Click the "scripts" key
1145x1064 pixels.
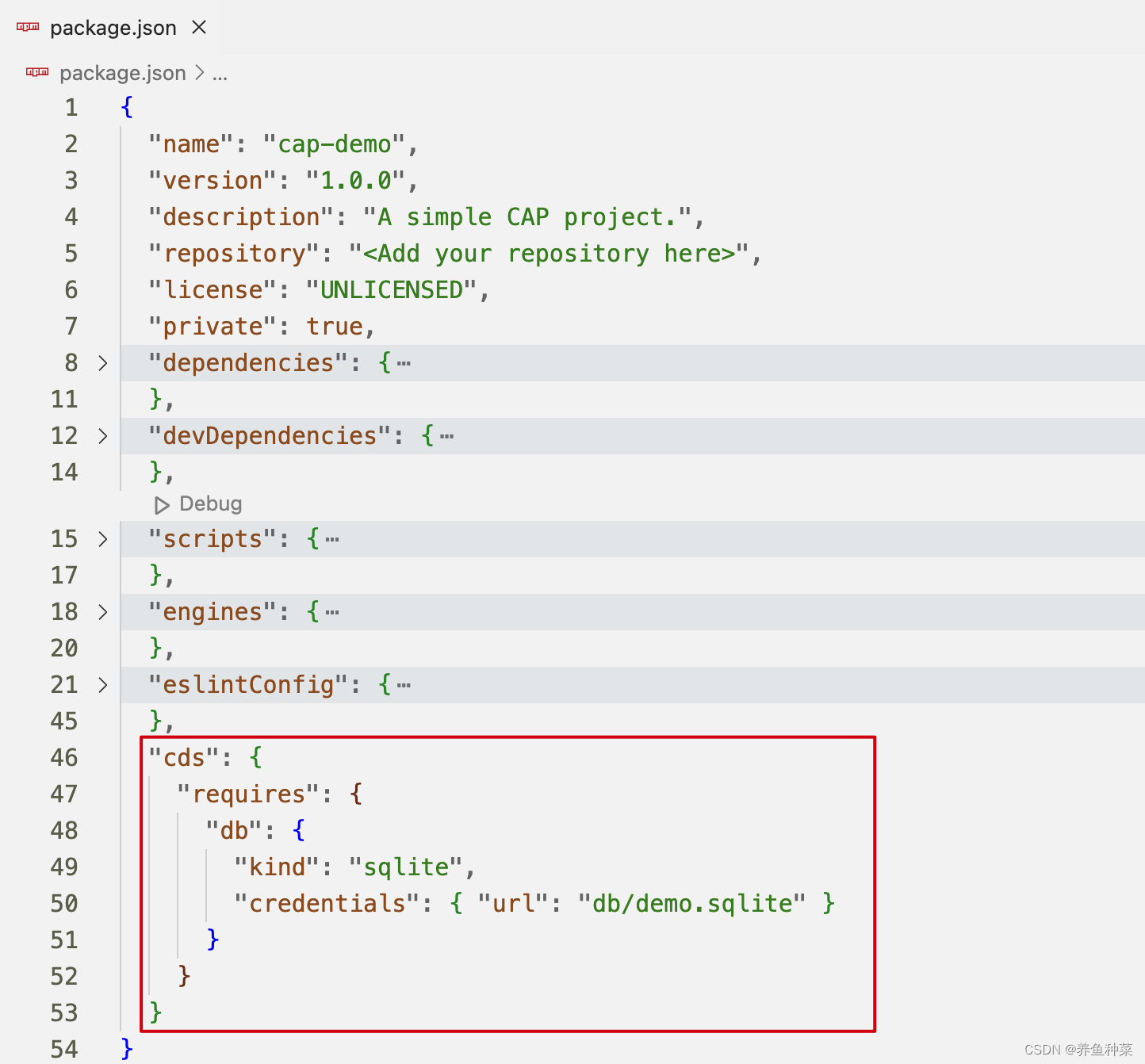click(x=213, y=539)
